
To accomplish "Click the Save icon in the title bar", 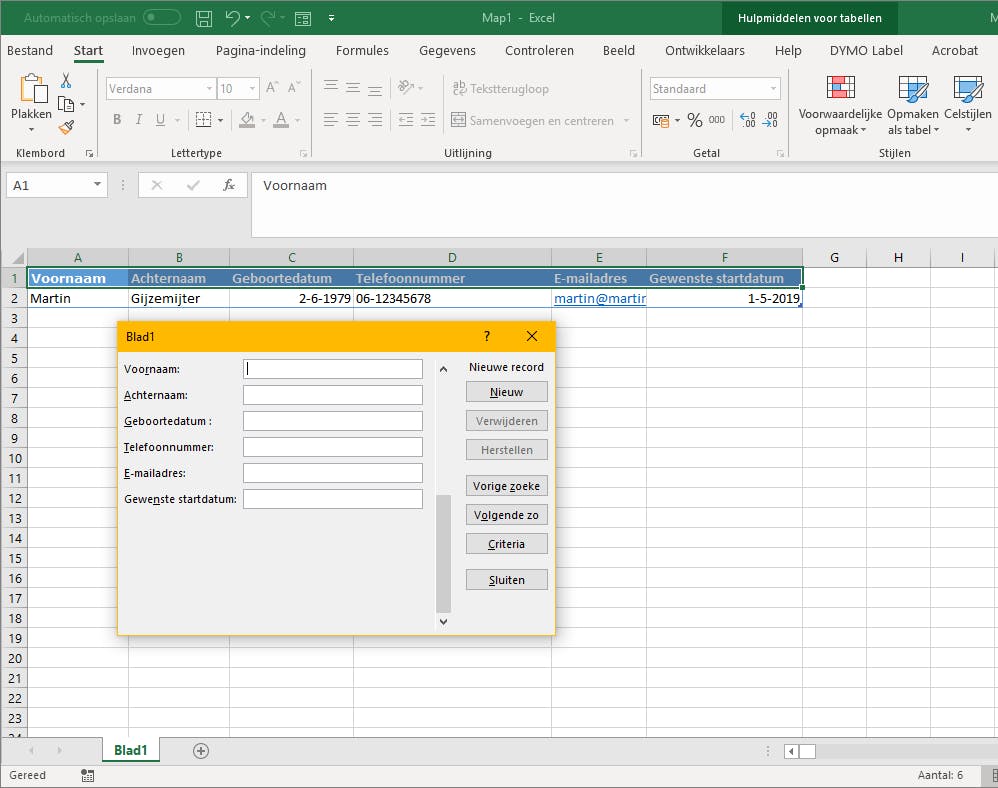I will click(x=204, y=18).
